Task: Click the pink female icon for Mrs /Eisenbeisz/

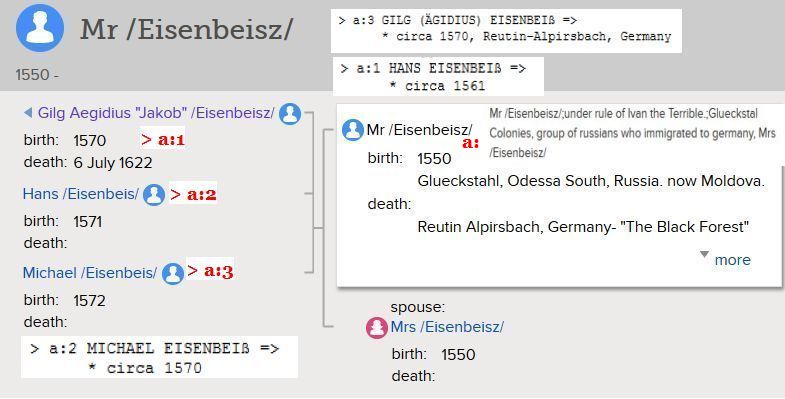Action: pyautogui.click(x=376, y=327)
